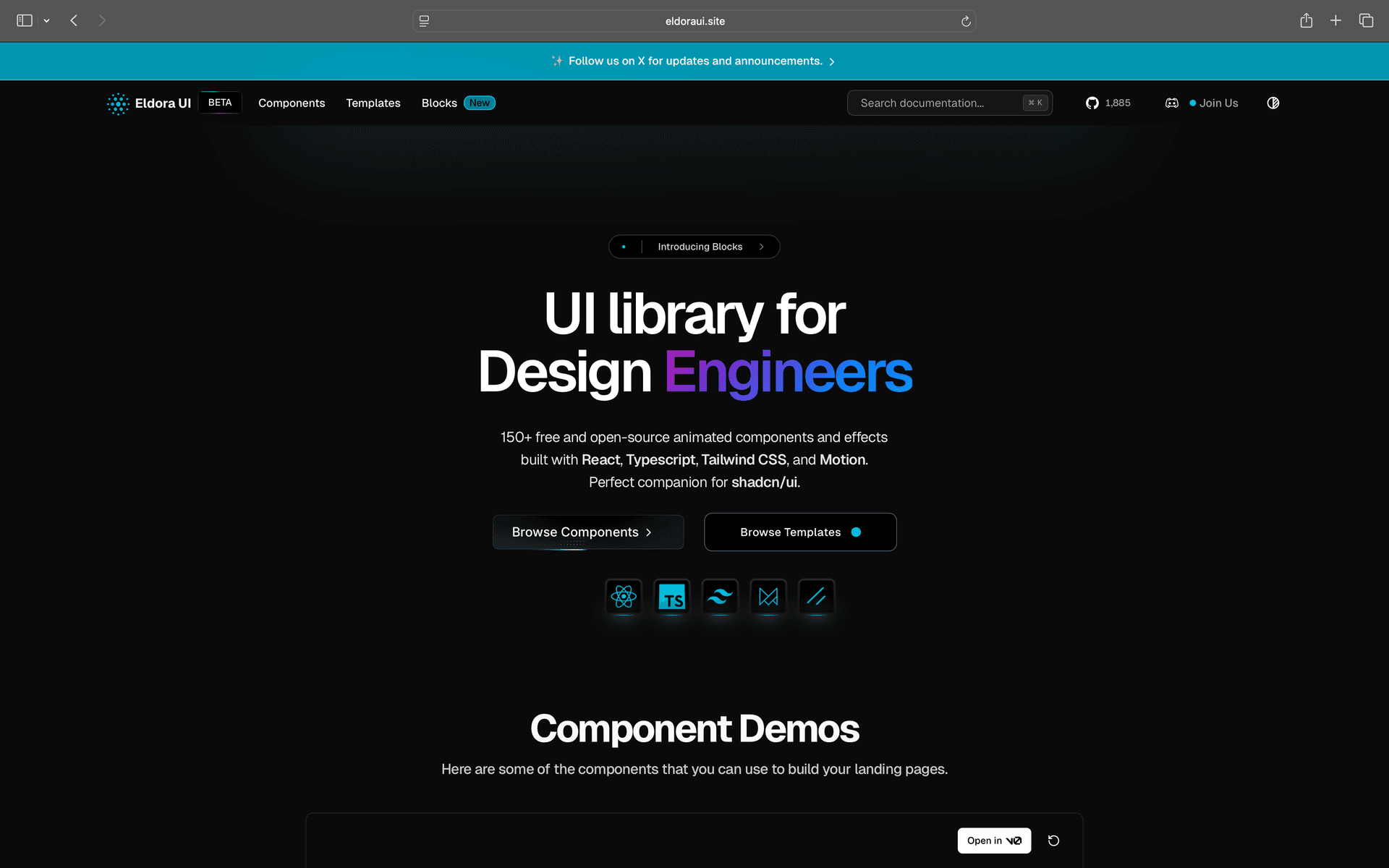Open the Blocks nav item
This screenshot has width=1389, height=868.
point(439,103)
